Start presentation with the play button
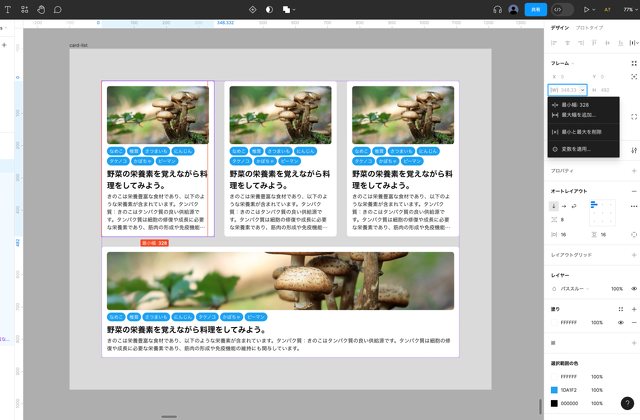 (x=587, y=9)
